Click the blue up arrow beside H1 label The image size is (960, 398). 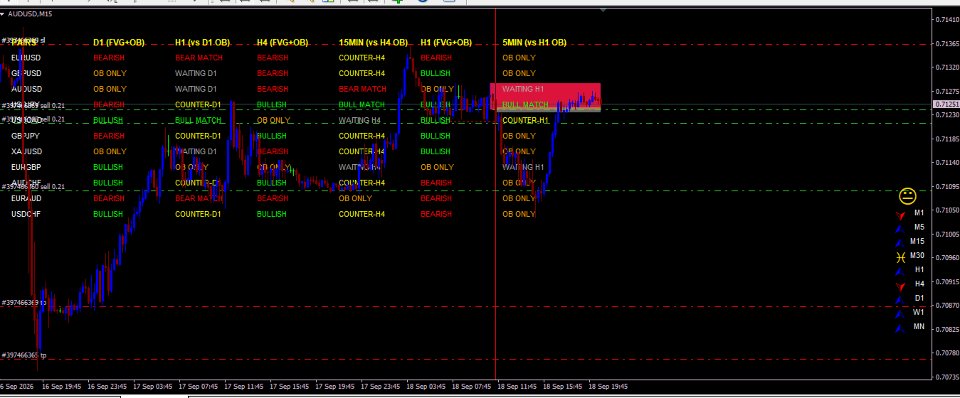coord(900,271)
